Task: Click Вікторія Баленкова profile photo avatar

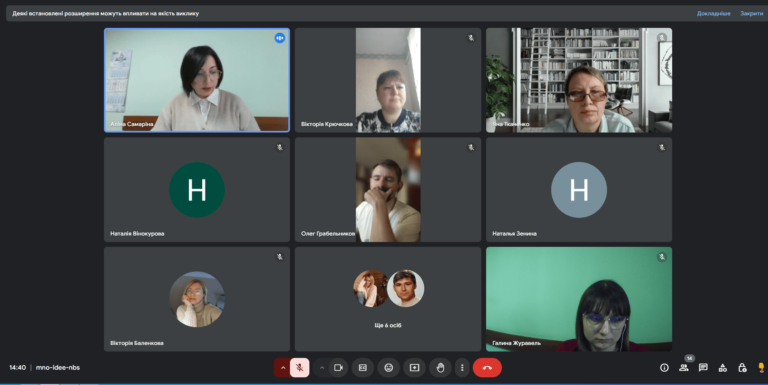Action: 197,299
